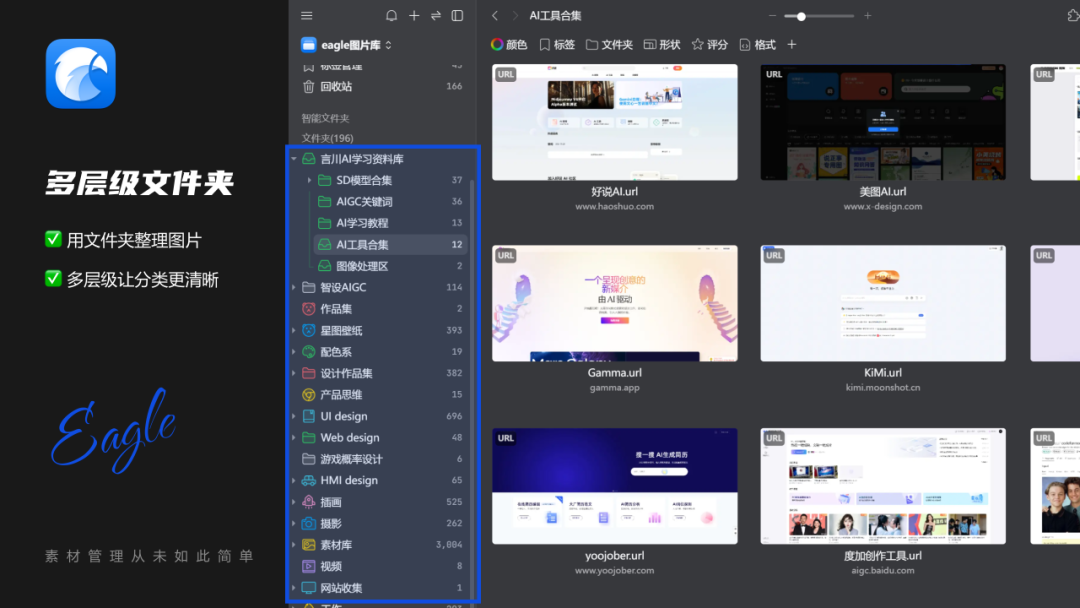1080x608 pixels.
Task: Expand the 设计作品集 folder
Action: point(294,373)
